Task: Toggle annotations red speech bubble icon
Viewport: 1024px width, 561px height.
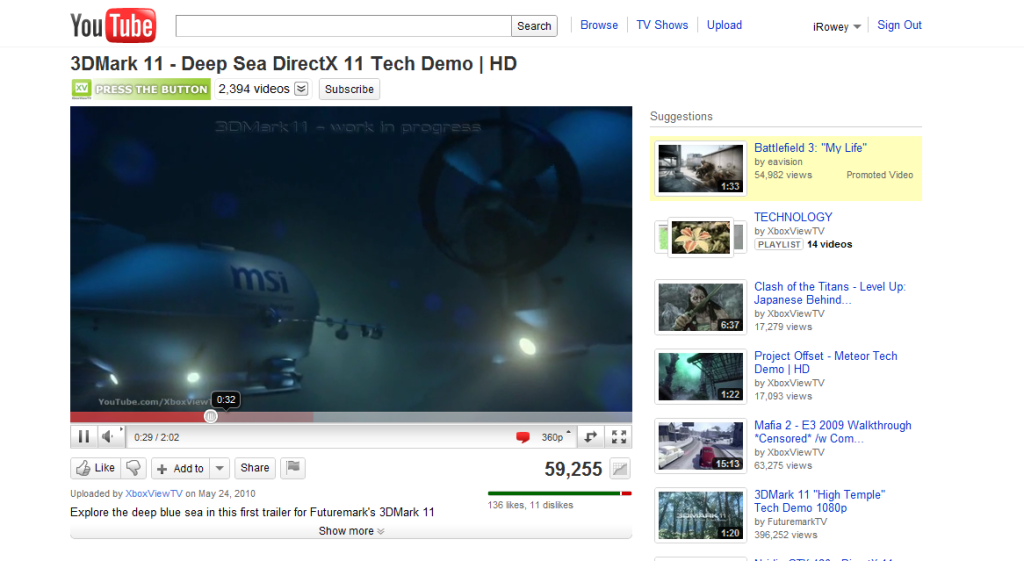Action: tap(522, 437)
